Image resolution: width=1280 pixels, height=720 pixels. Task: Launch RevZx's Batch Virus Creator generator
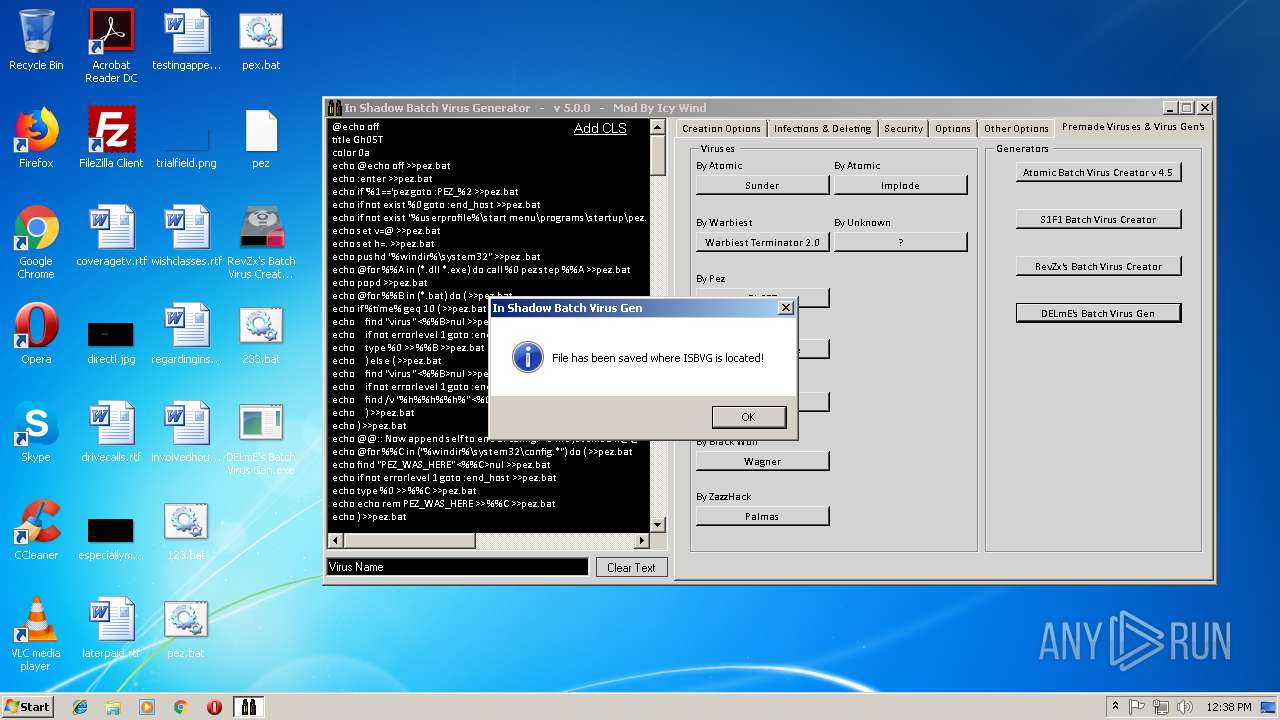point(1098,266)
